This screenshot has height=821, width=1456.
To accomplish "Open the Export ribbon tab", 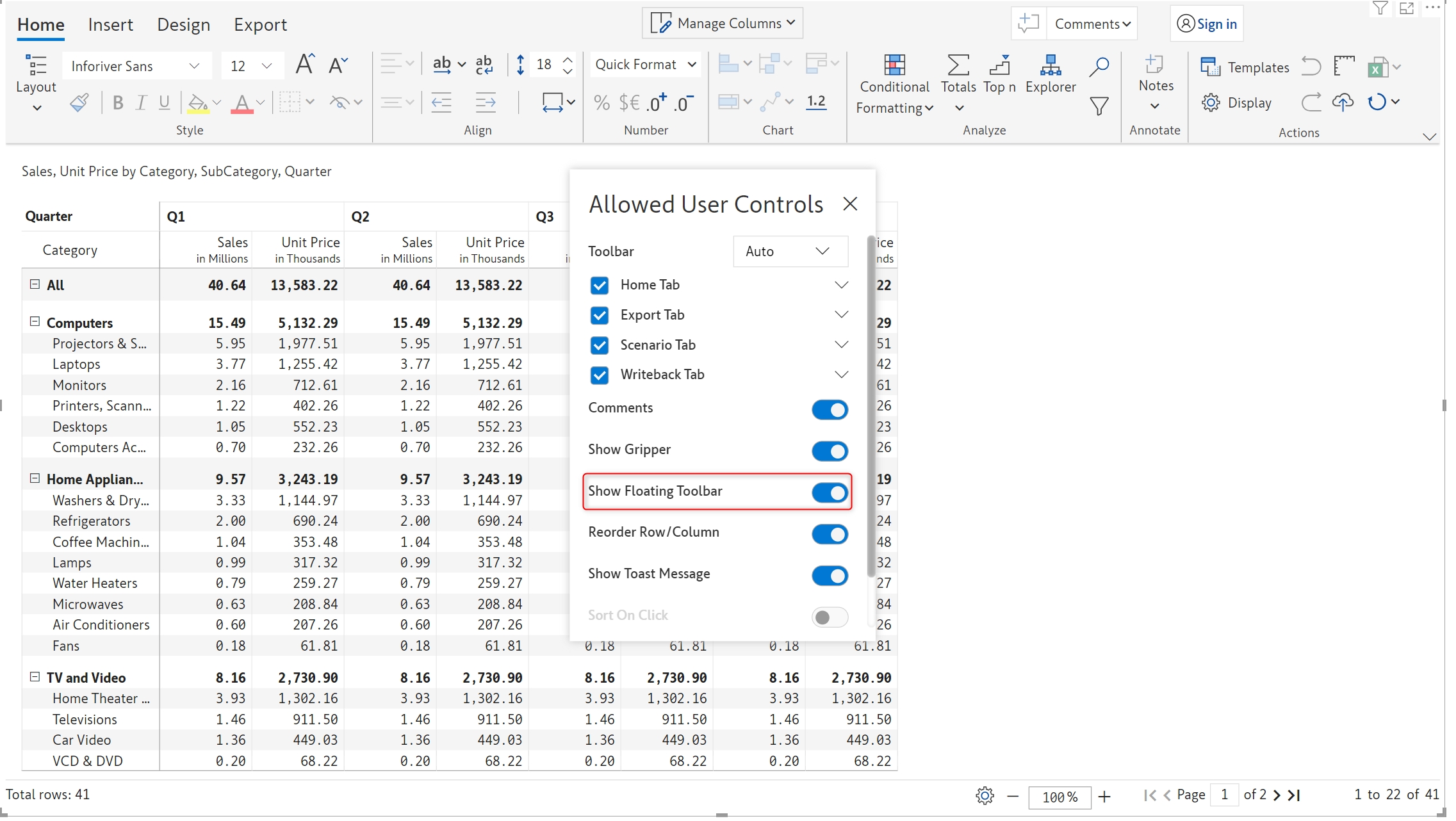I will tap(259, 25).
